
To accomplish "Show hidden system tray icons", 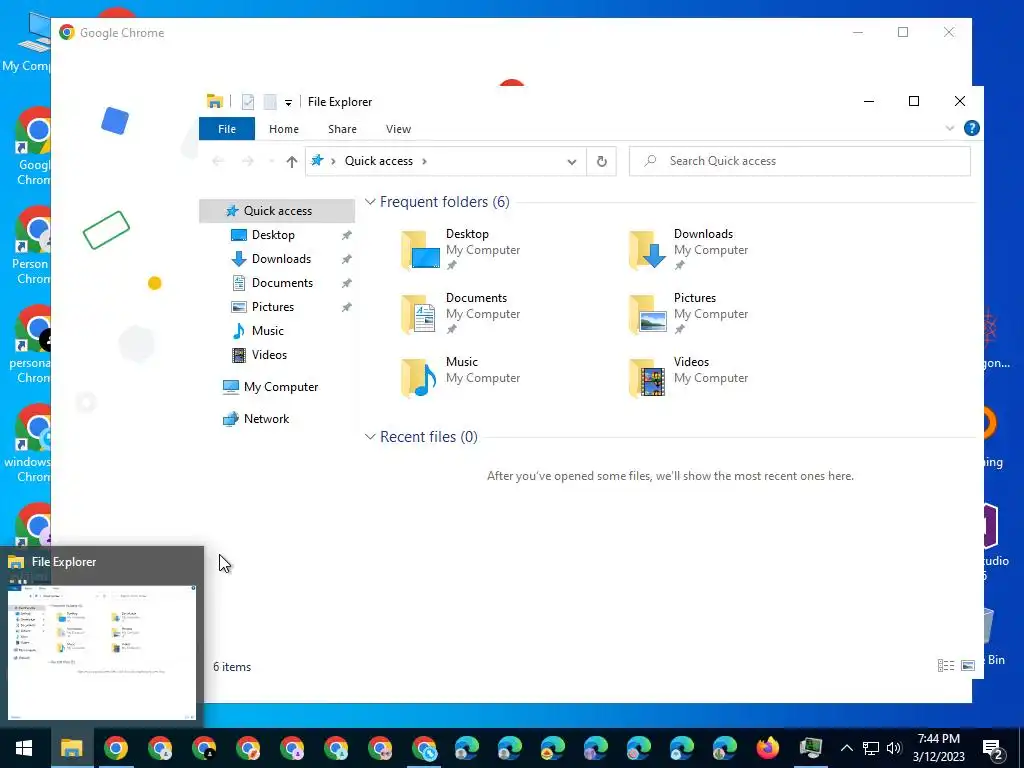I will pyautogui.click(x=846, y=748).
